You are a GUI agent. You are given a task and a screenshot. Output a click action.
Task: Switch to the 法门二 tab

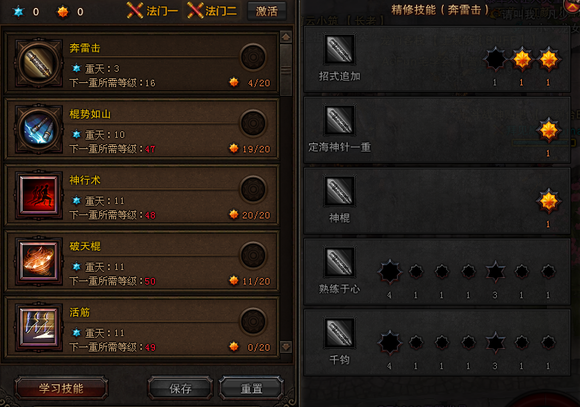212,11
